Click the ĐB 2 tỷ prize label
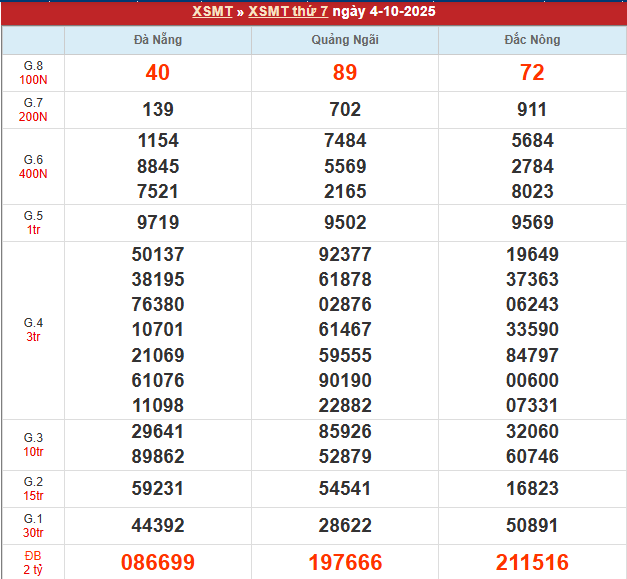 (33, 562)
